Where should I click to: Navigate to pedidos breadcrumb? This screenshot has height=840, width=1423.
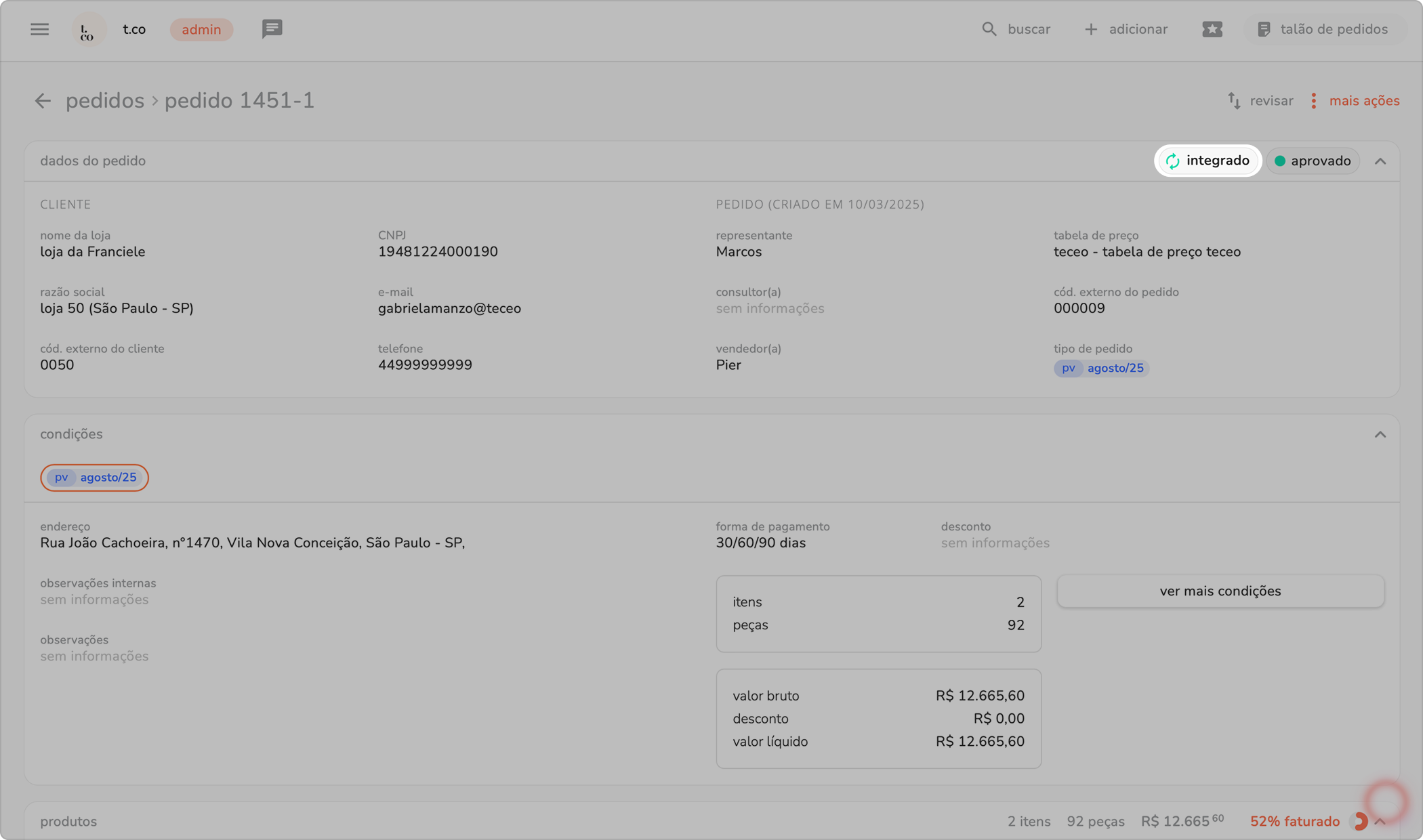click(x=105, y=101)
